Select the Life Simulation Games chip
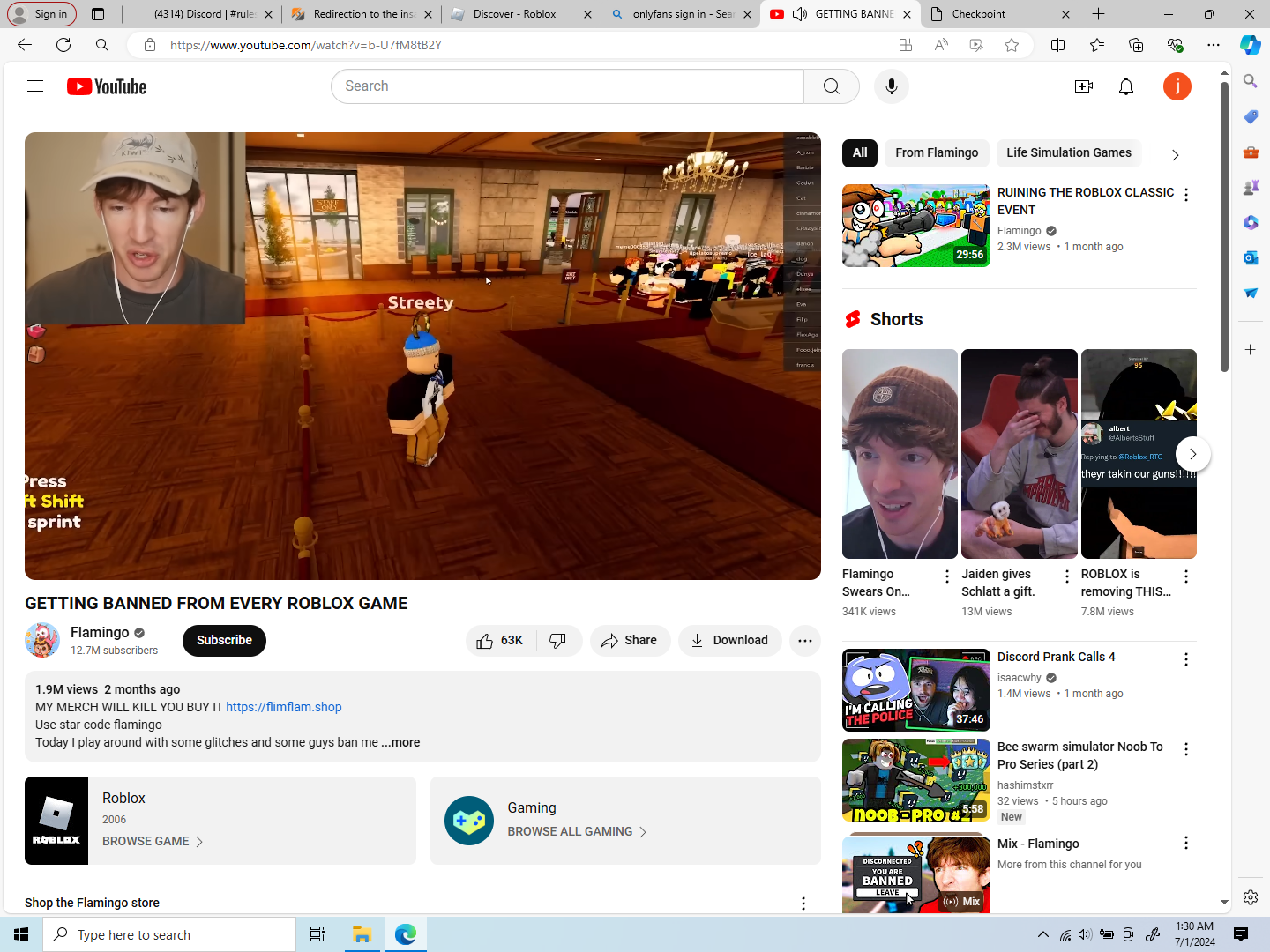 pos(1069,152)
